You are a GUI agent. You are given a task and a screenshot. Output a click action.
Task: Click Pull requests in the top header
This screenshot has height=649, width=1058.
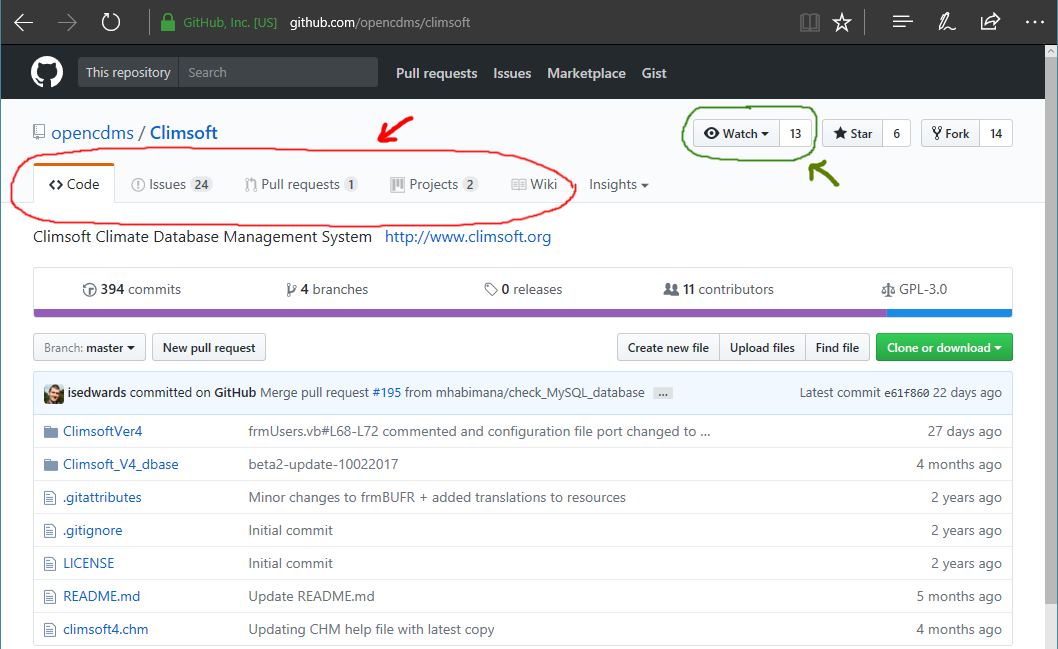coord(437,73)
